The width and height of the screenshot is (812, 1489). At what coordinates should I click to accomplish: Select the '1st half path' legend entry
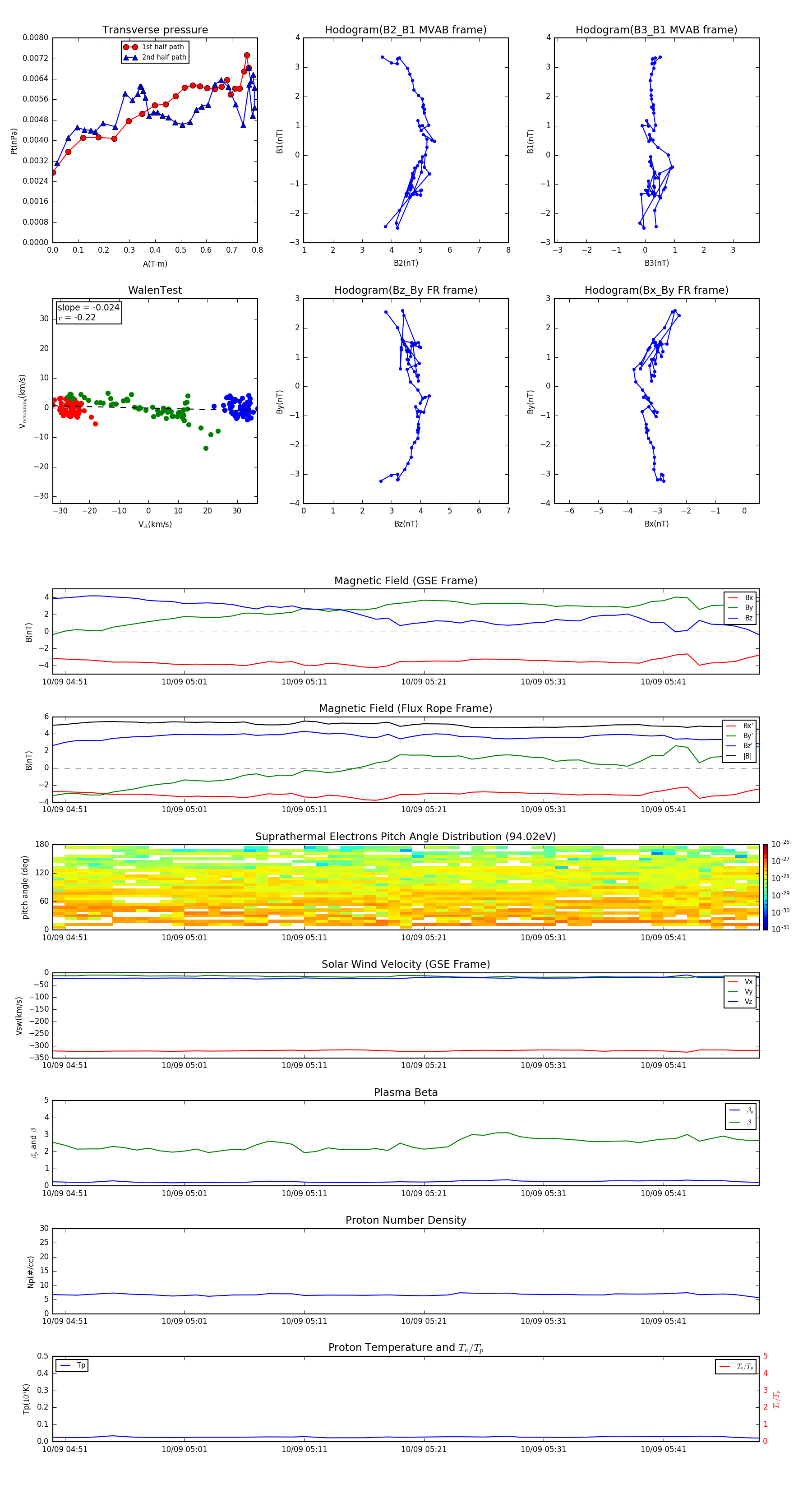point(155,47)
